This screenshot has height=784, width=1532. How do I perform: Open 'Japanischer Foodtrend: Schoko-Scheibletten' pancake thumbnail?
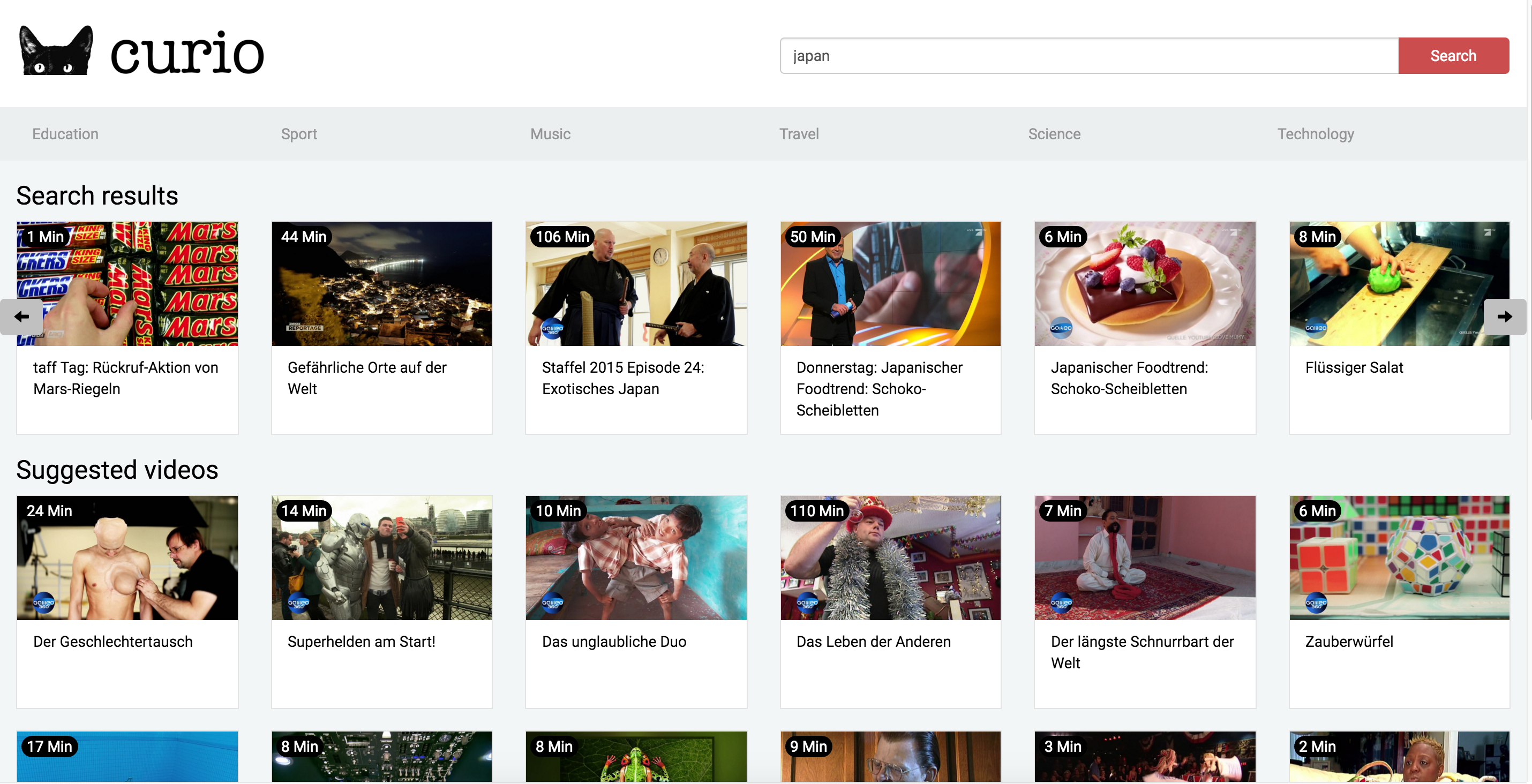click(x=1144, y=284)
